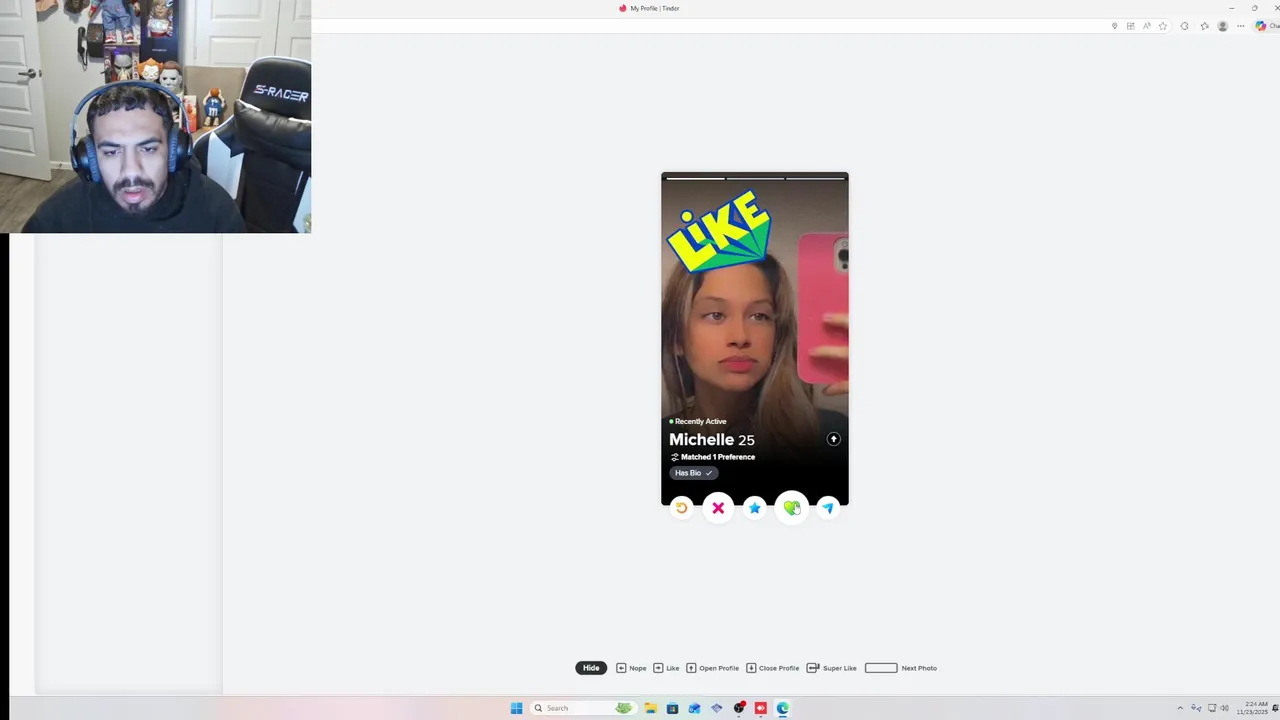
Task: Click the blue paper plane Boost button
Action: point(828,508)
